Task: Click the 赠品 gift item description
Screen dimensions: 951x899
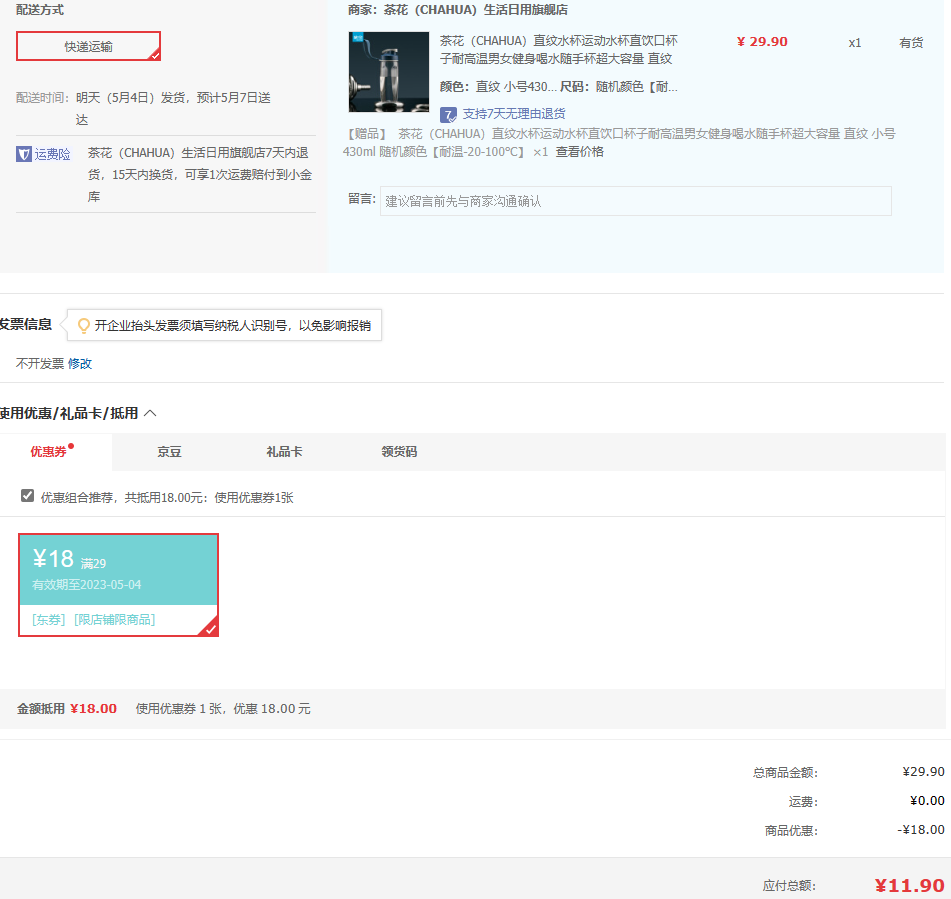Action: click(x=619, y=143)
